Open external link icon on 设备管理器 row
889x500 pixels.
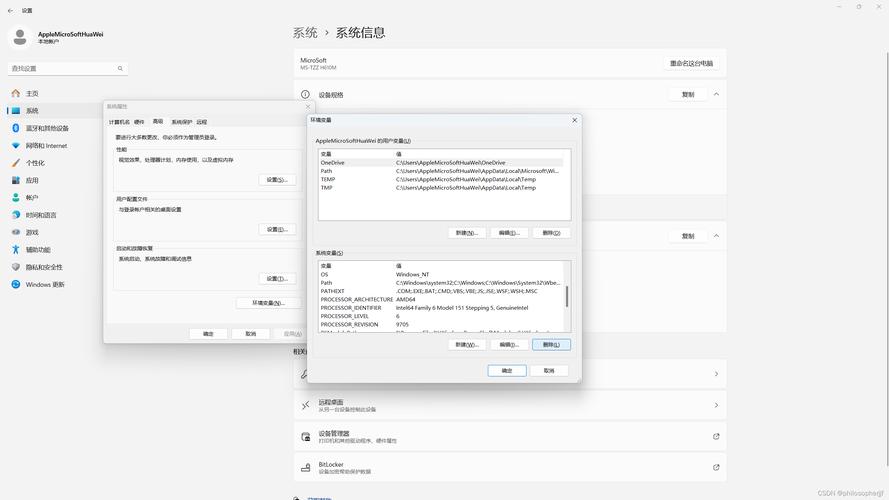coord(716,437)
